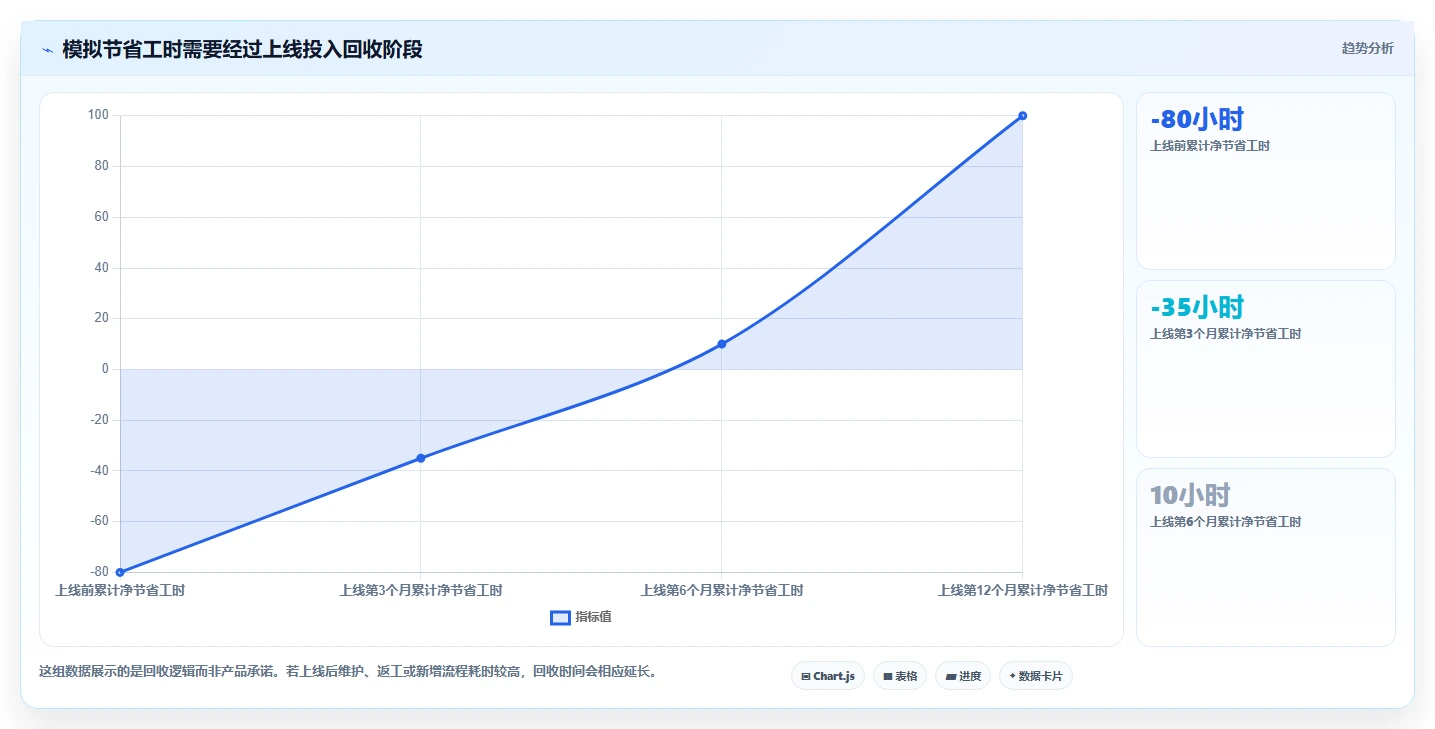Click the footnote text about 回收逻辑

coord(350,672)
